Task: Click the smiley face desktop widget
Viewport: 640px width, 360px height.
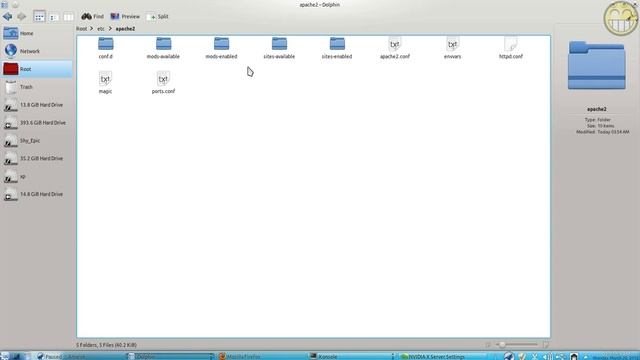Action: click(x=621, y=18)
